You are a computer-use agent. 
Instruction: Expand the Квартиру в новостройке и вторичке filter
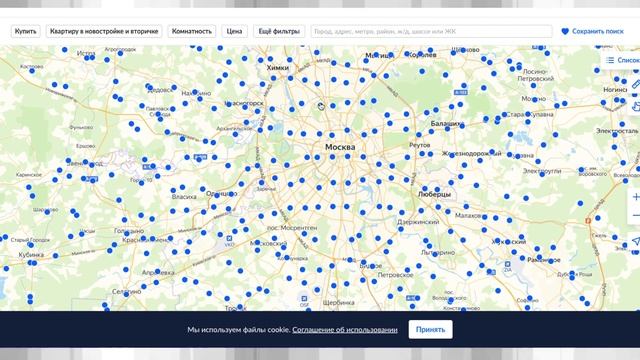104,31
